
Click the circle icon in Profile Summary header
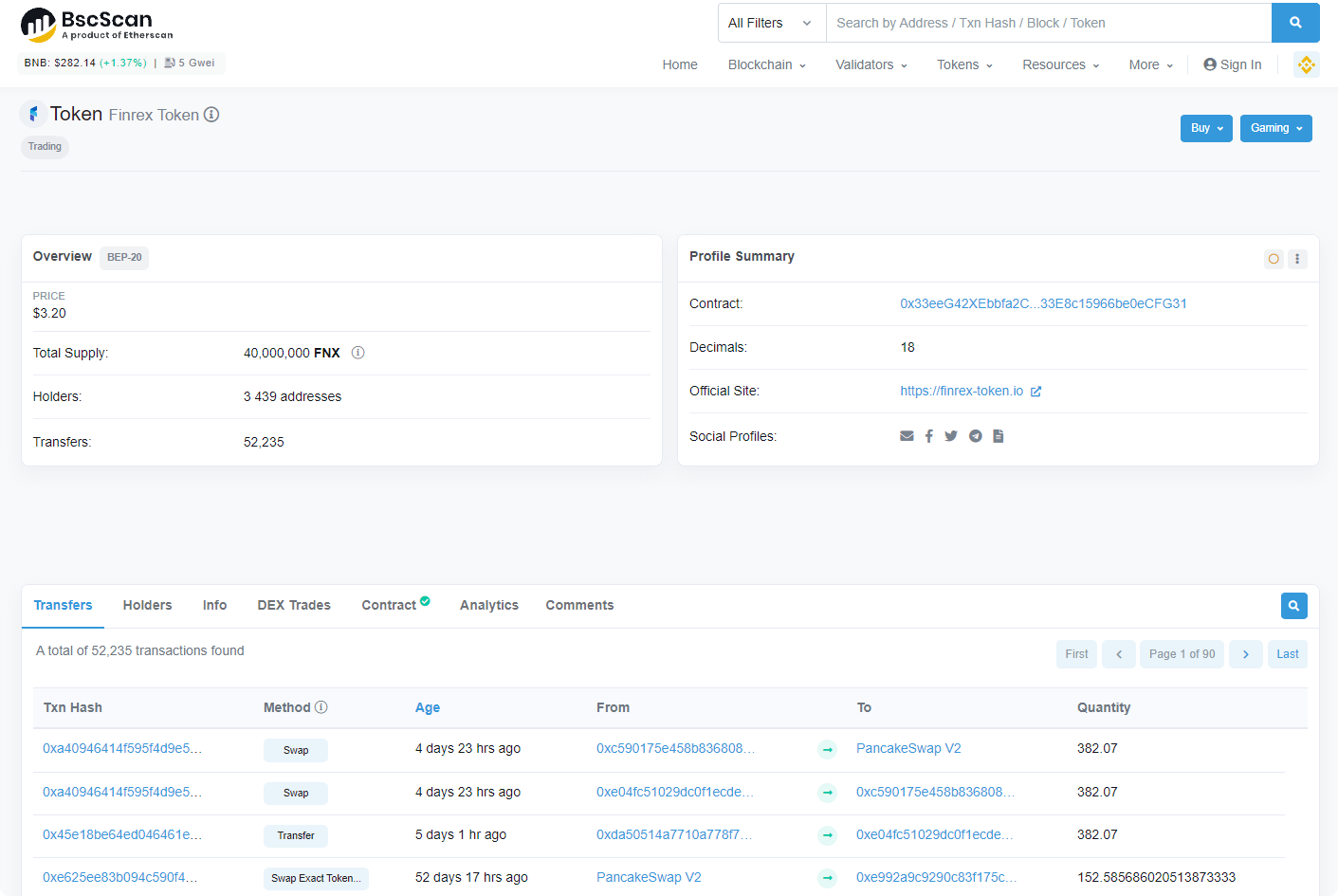point(1274,259)
